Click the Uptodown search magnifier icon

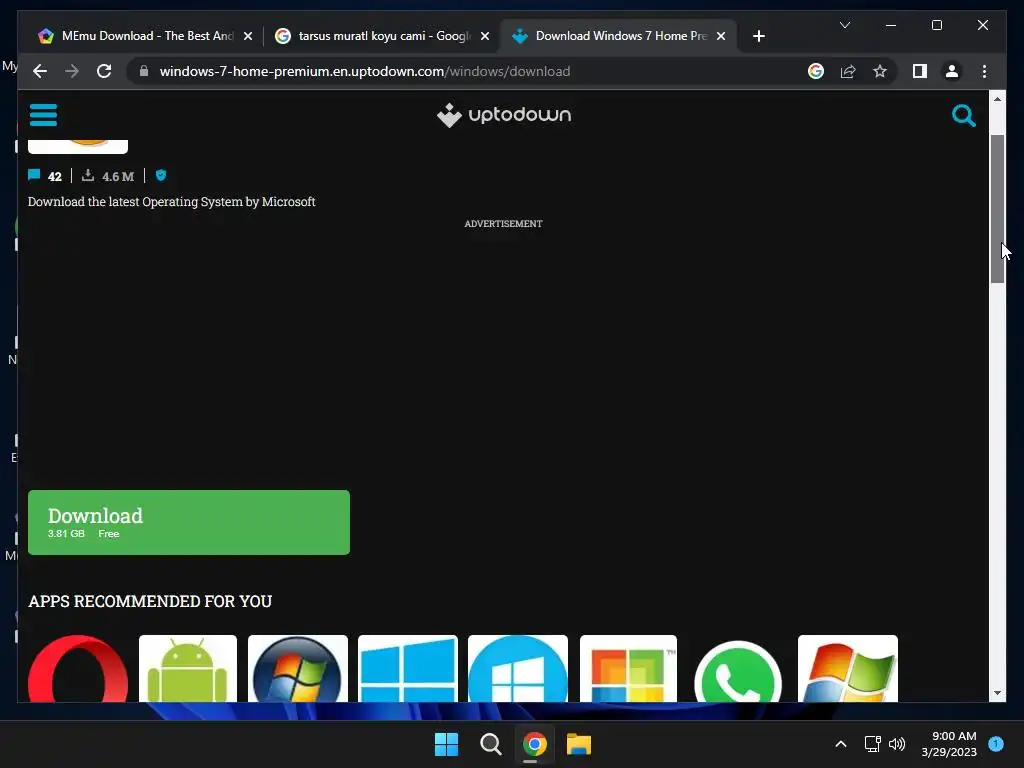click(x=963, y=116)
